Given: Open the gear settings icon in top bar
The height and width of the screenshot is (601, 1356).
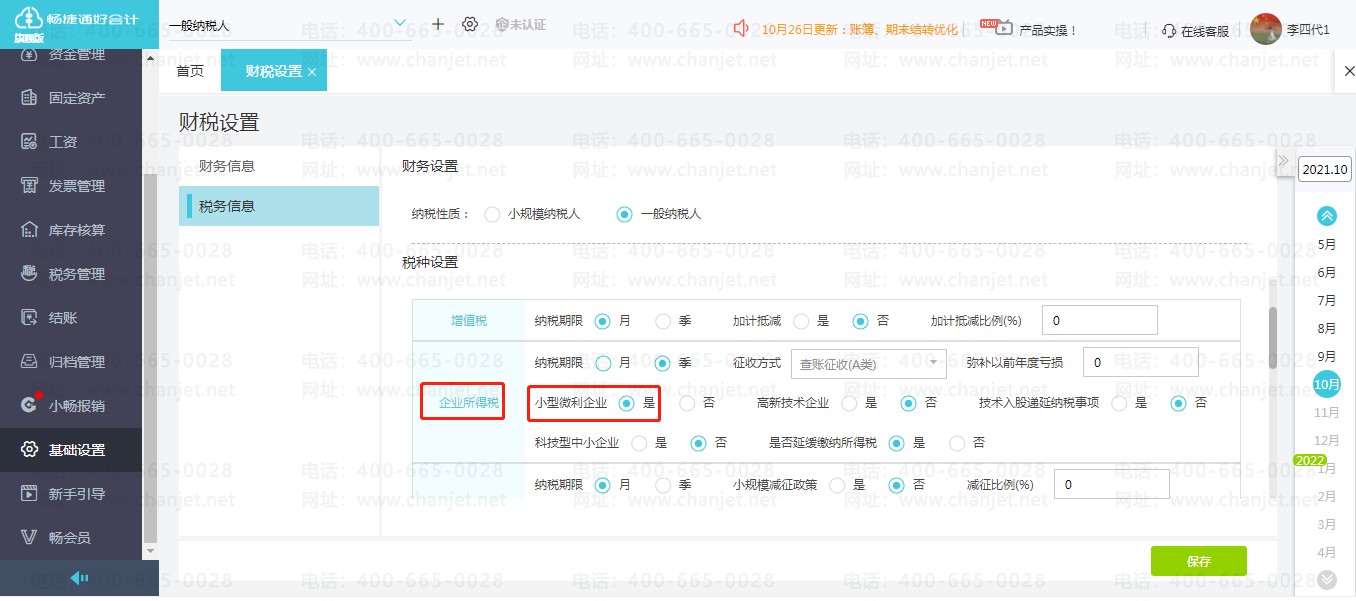Looking at the screenshot, I should pyautogui.click(x=470, y=24).
